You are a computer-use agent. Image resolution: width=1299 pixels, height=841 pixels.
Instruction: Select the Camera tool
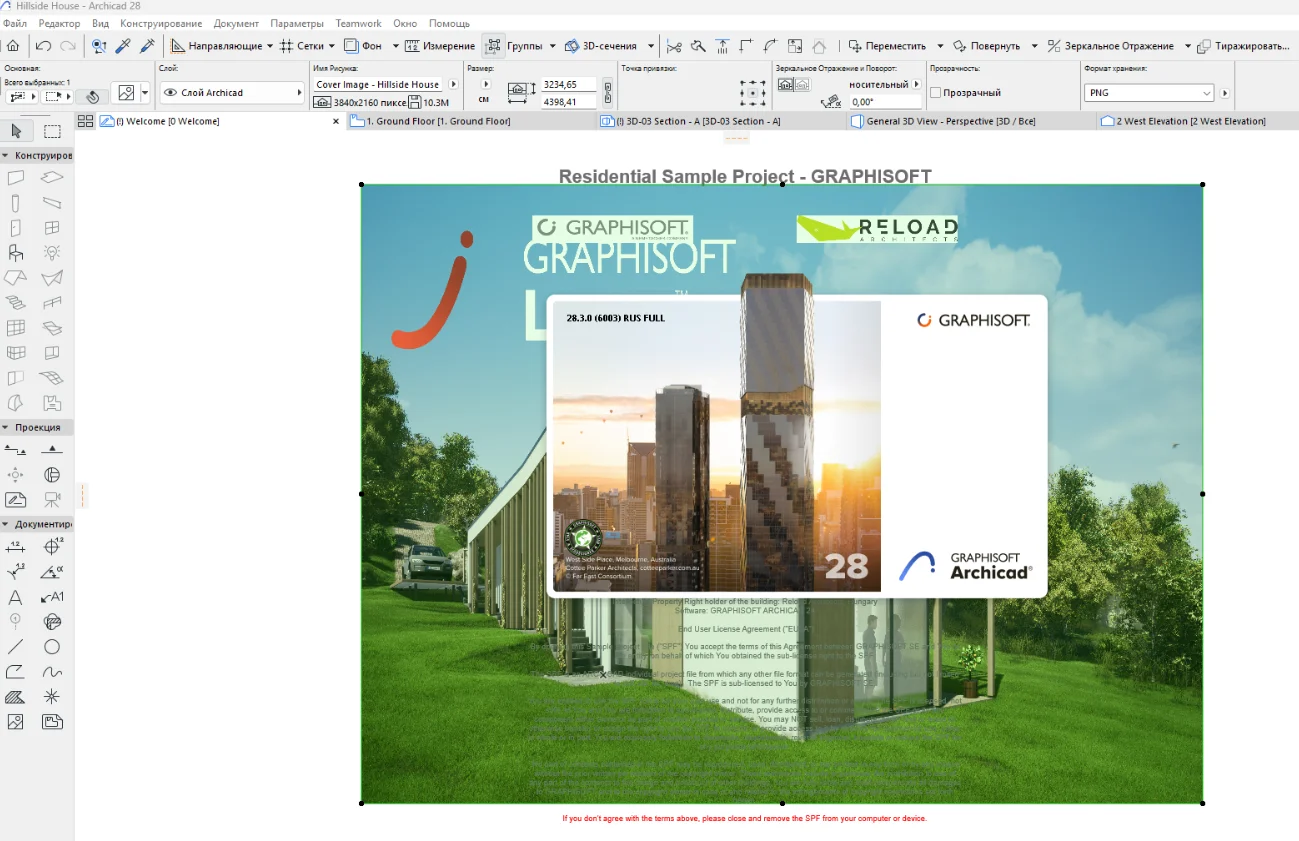click(x=52, y=500)
